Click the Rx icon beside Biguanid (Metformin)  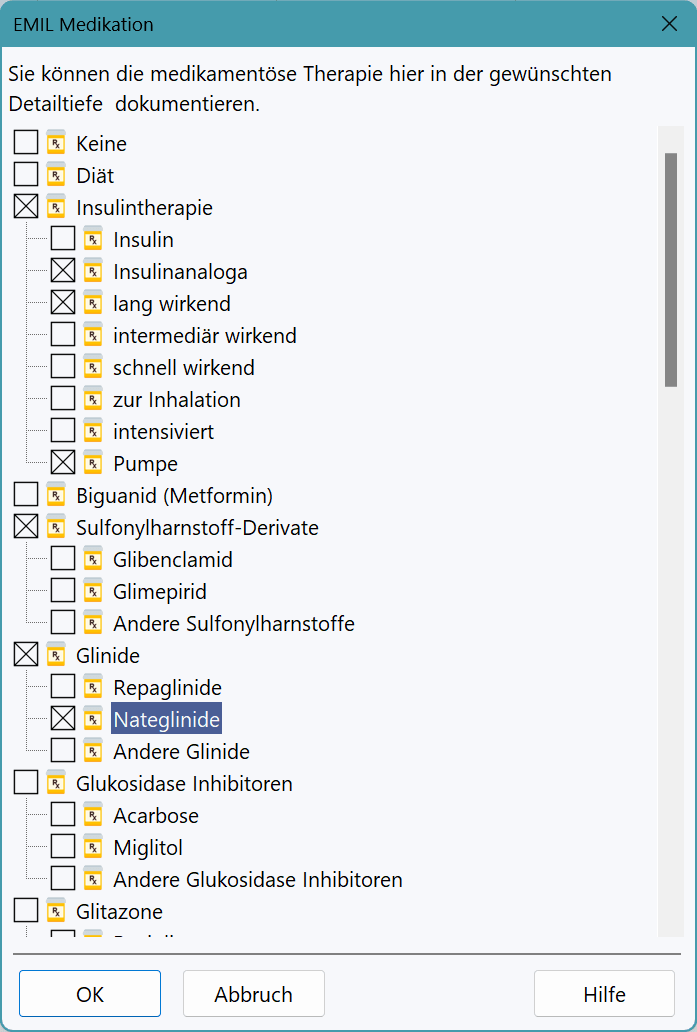56,495
